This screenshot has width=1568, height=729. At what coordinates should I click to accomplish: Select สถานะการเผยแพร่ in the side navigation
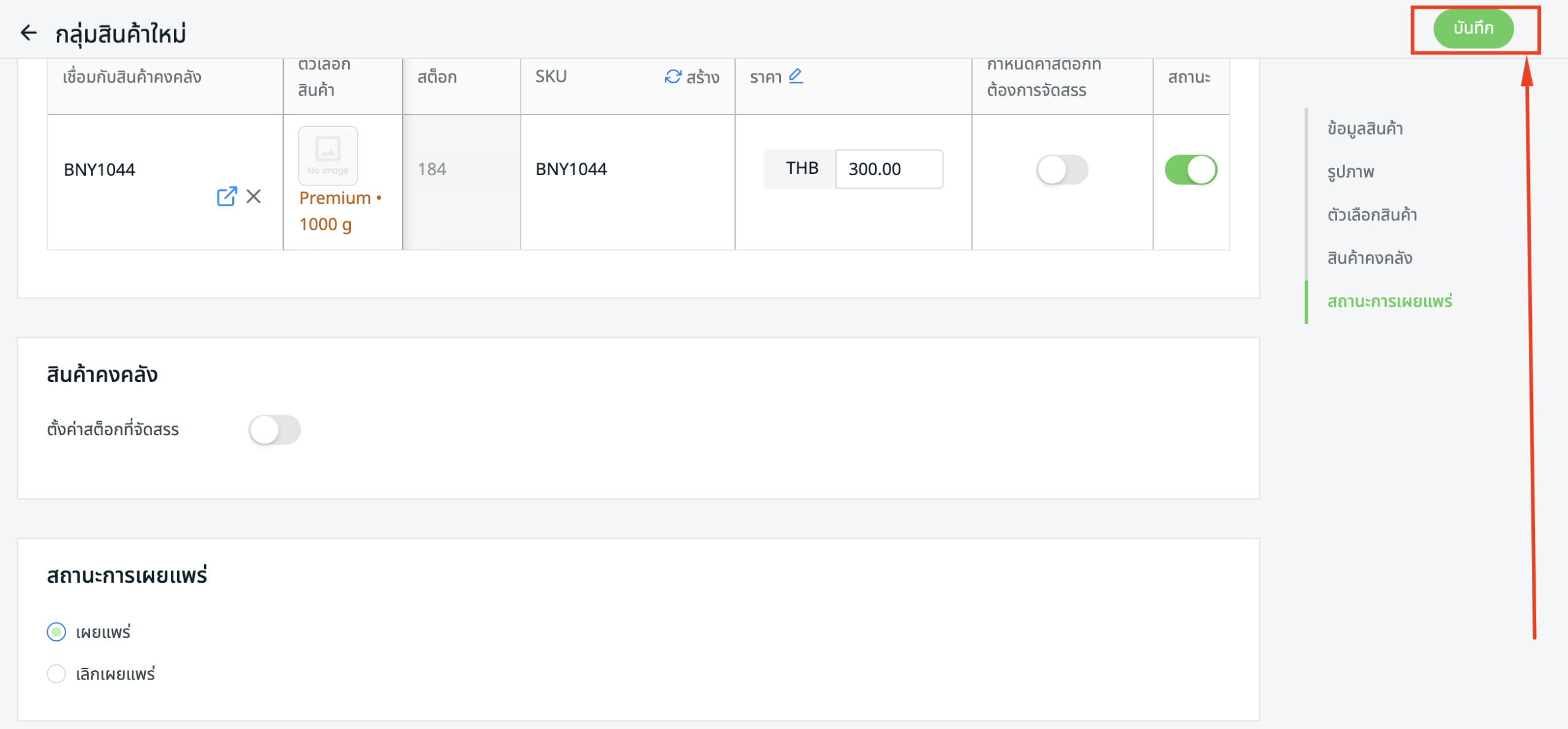point(1389,301)
